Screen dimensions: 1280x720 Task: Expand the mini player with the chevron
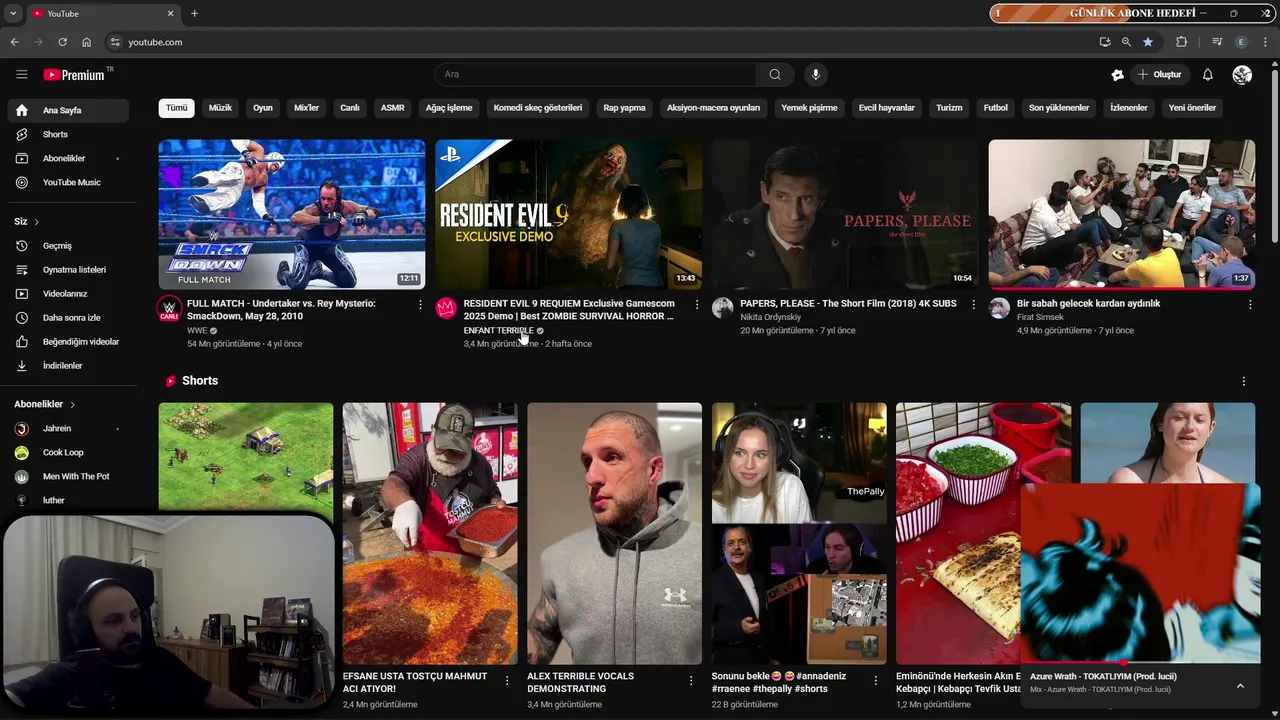click(1240, 685)
